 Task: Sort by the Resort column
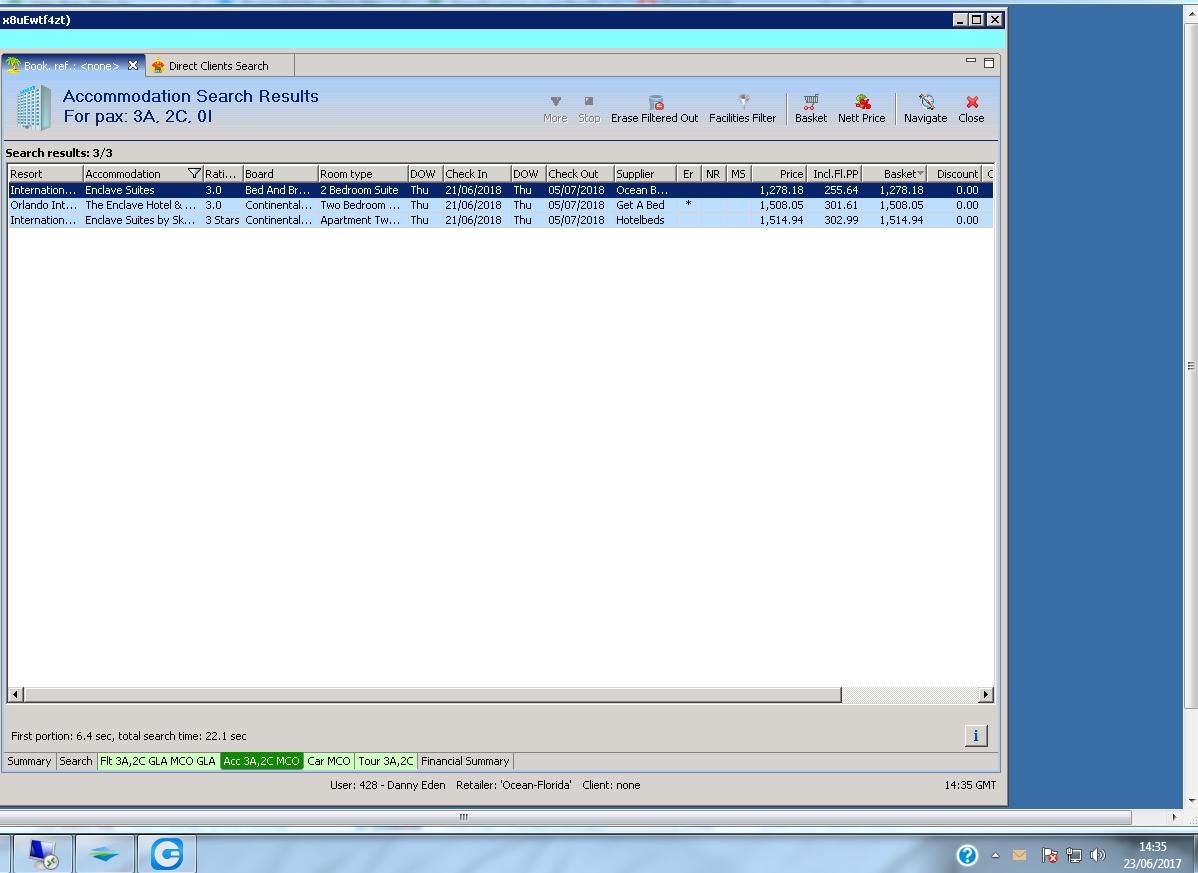click(x=45, y=174)
